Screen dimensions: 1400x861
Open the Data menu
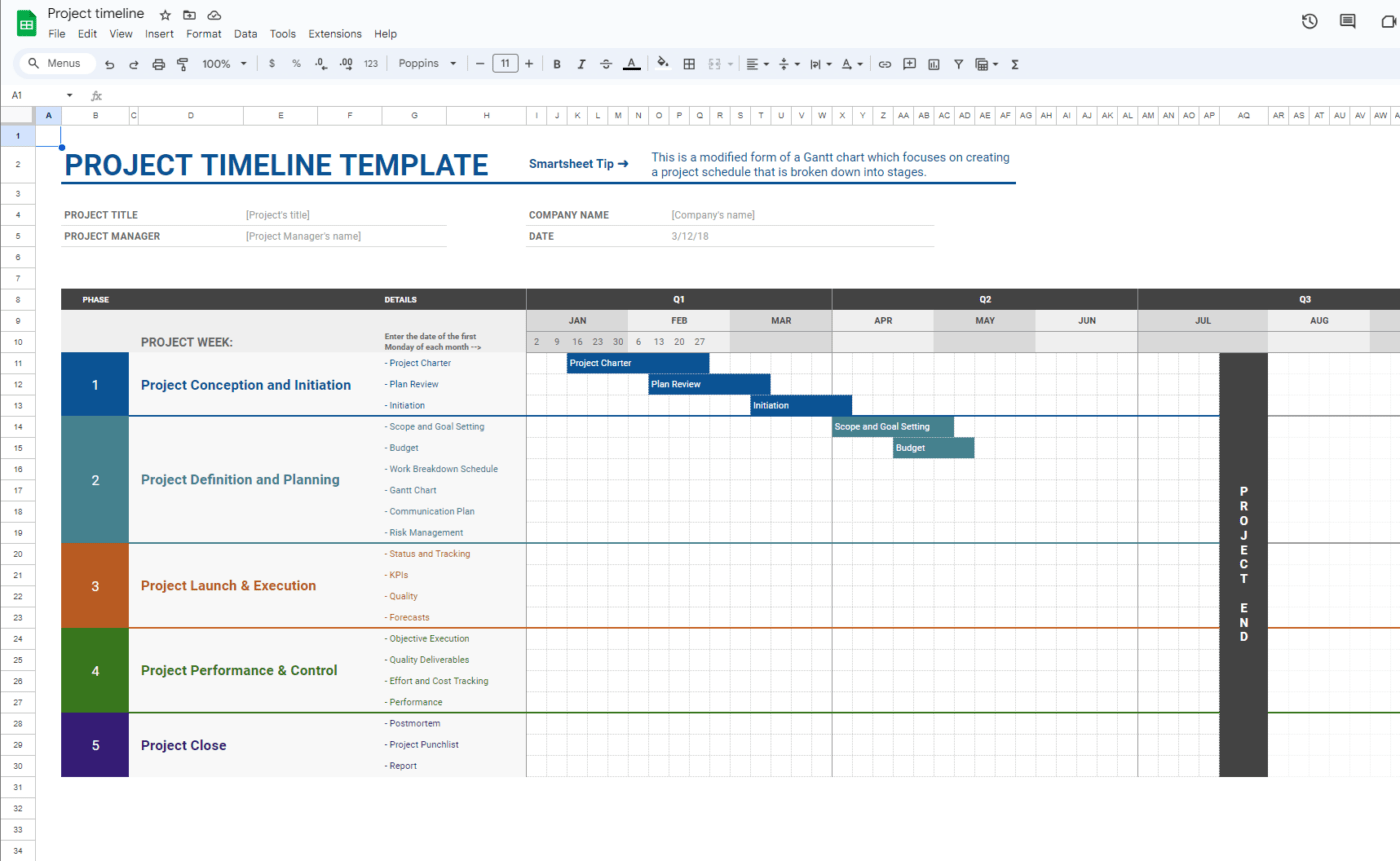click(x=245, y=34)
